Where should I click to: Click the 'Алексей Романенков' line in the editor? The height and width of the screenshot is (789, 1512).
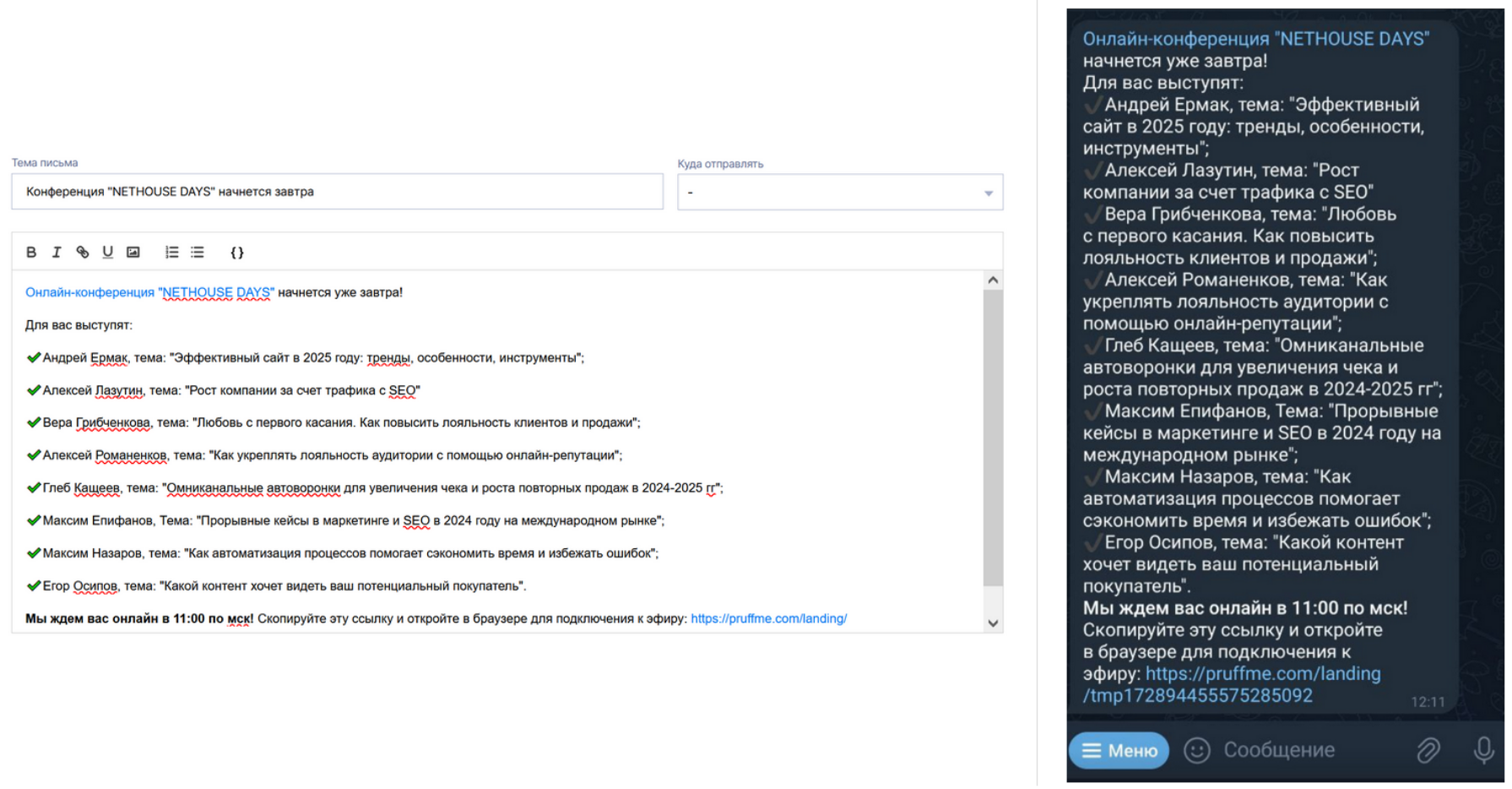click(323, 455)
